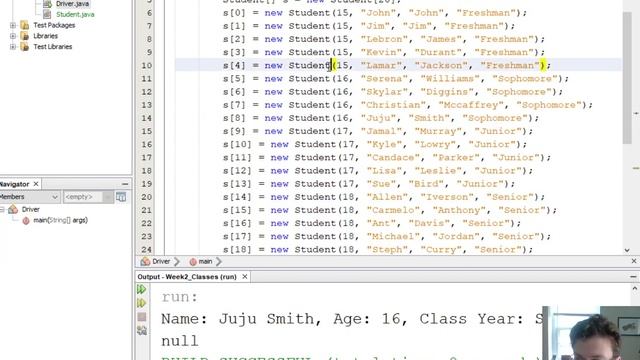
Task: Click the arrow after Driver in the breadcrumb
Action: click(x=177, y=262)
